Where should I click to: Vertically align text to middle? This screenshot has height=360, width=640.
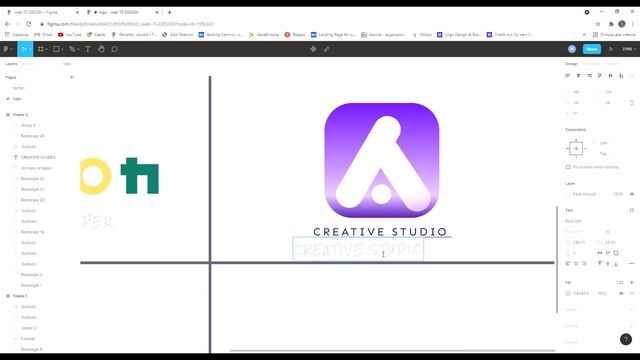(608, 264)
